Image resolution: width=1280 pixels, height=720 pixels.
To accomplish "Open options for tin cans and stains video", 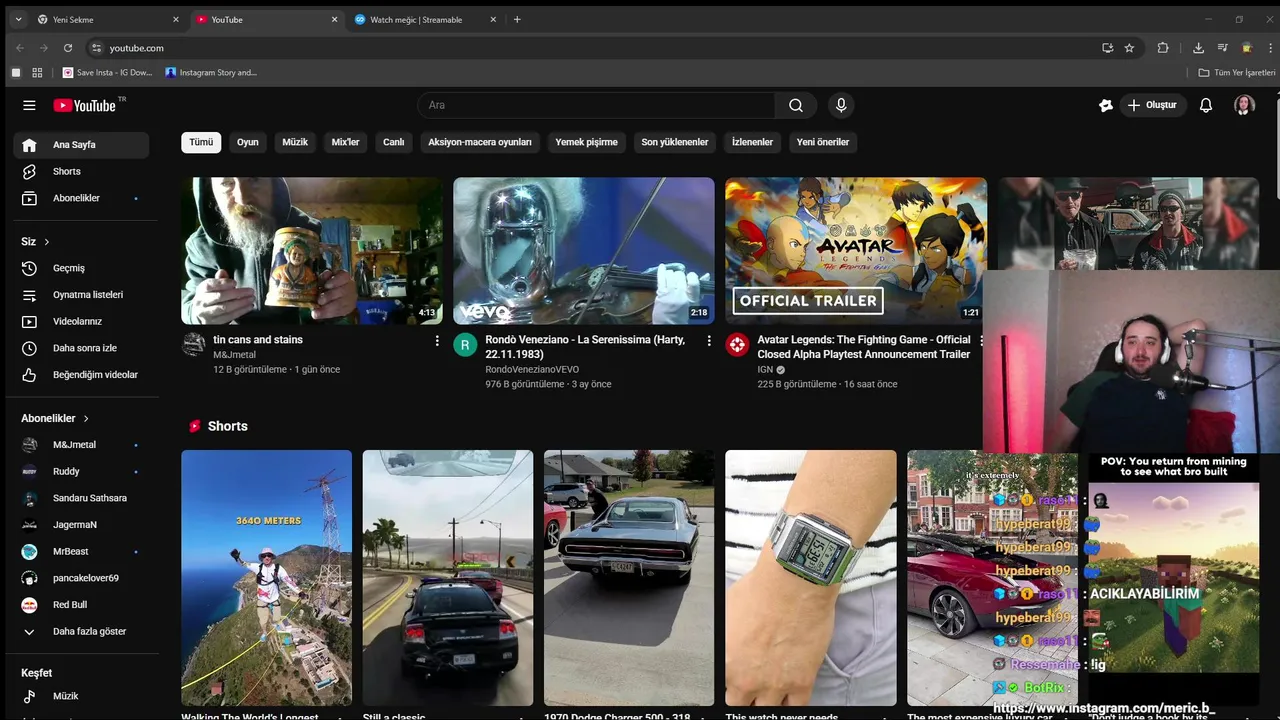I will (x=437, y=341).
